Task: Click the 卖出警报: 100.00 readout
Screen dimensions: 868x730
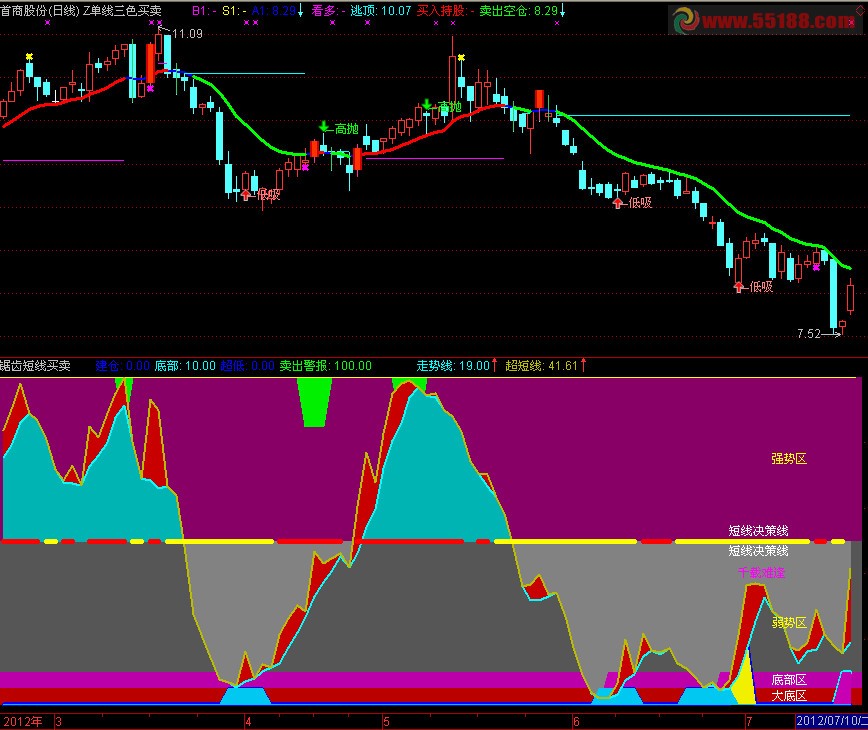Action: (326, 366)
